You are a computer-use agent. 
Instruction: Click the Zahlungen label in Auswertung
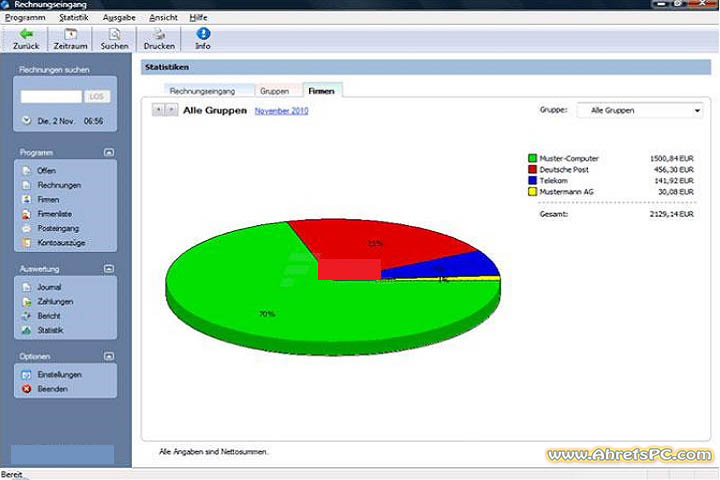click(55, 302)
